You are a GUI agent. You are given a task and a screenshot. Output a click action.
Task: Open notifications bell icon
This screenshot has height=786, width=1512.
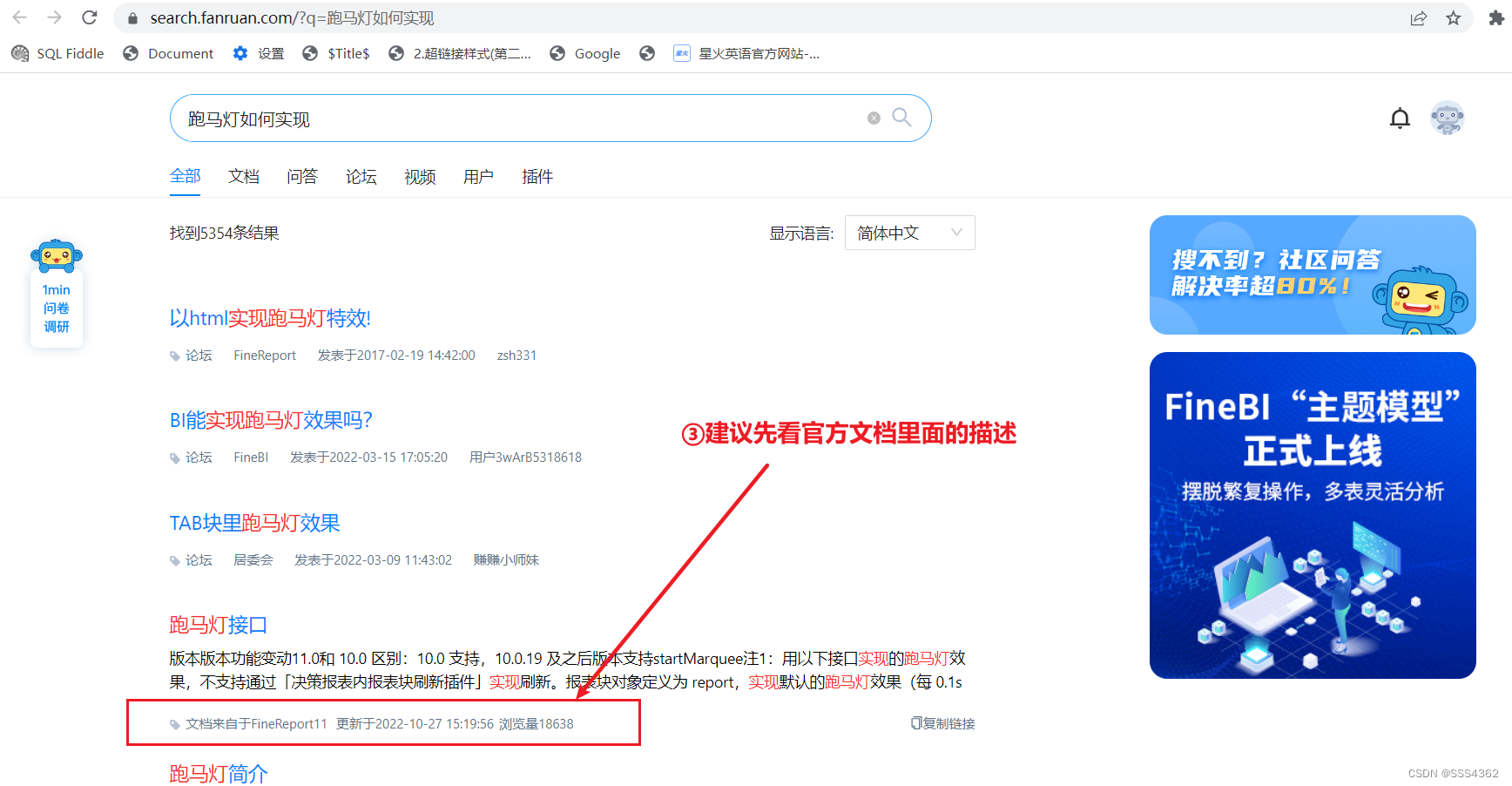pos(1400,119)
